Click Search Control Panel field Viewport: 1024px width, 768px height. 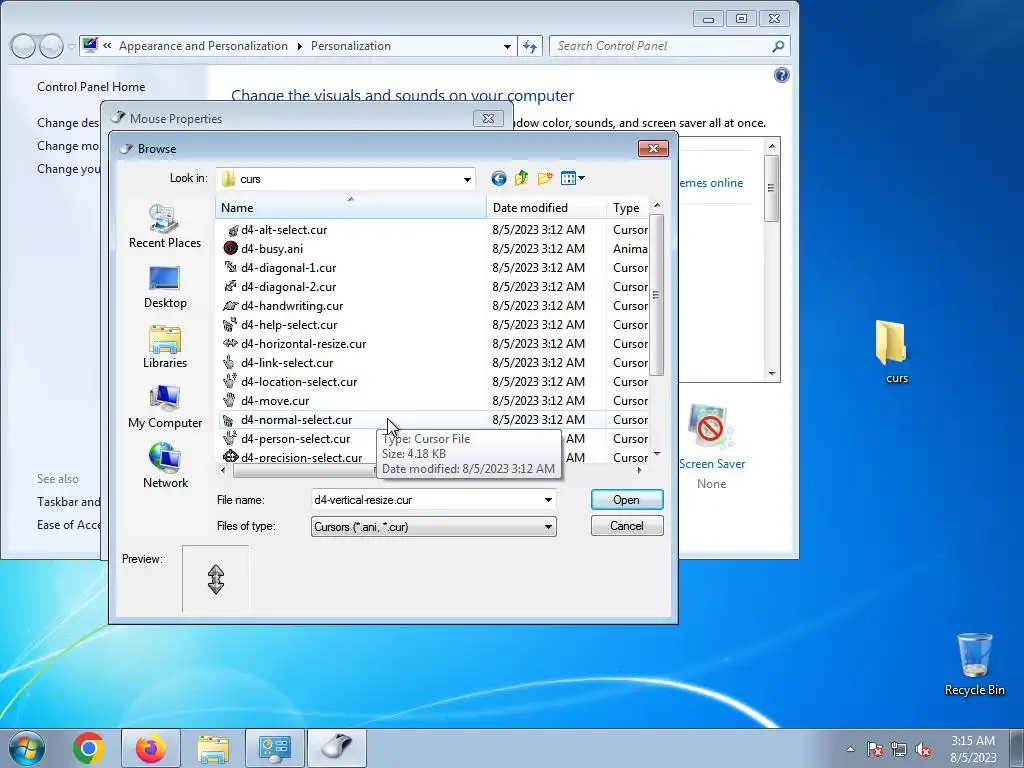(662, 46)
